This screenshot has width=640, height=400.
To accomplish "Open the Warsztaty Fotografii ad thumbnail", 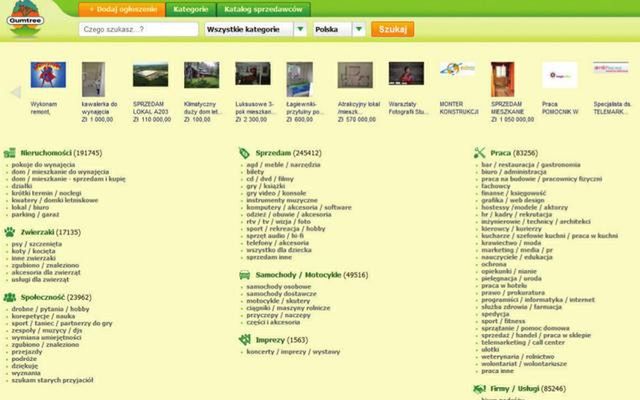I will 406,73.
